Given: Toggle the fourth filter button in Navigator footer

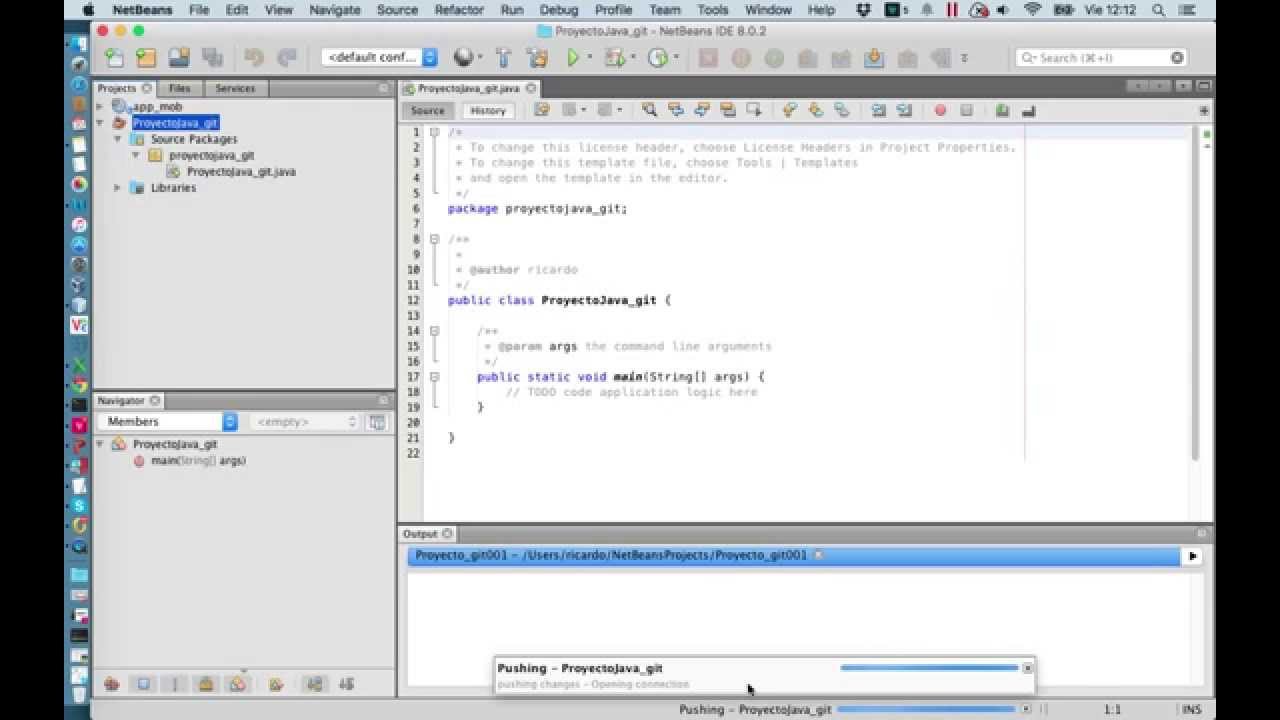Looking at the screenshot, I should (x=206, y=684).
